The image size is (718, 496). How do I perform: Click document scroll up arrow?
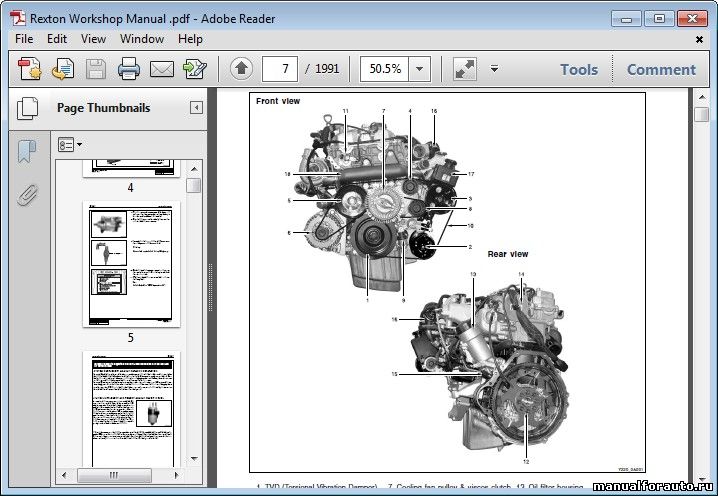pyautogui.click(x=702, y=97)
